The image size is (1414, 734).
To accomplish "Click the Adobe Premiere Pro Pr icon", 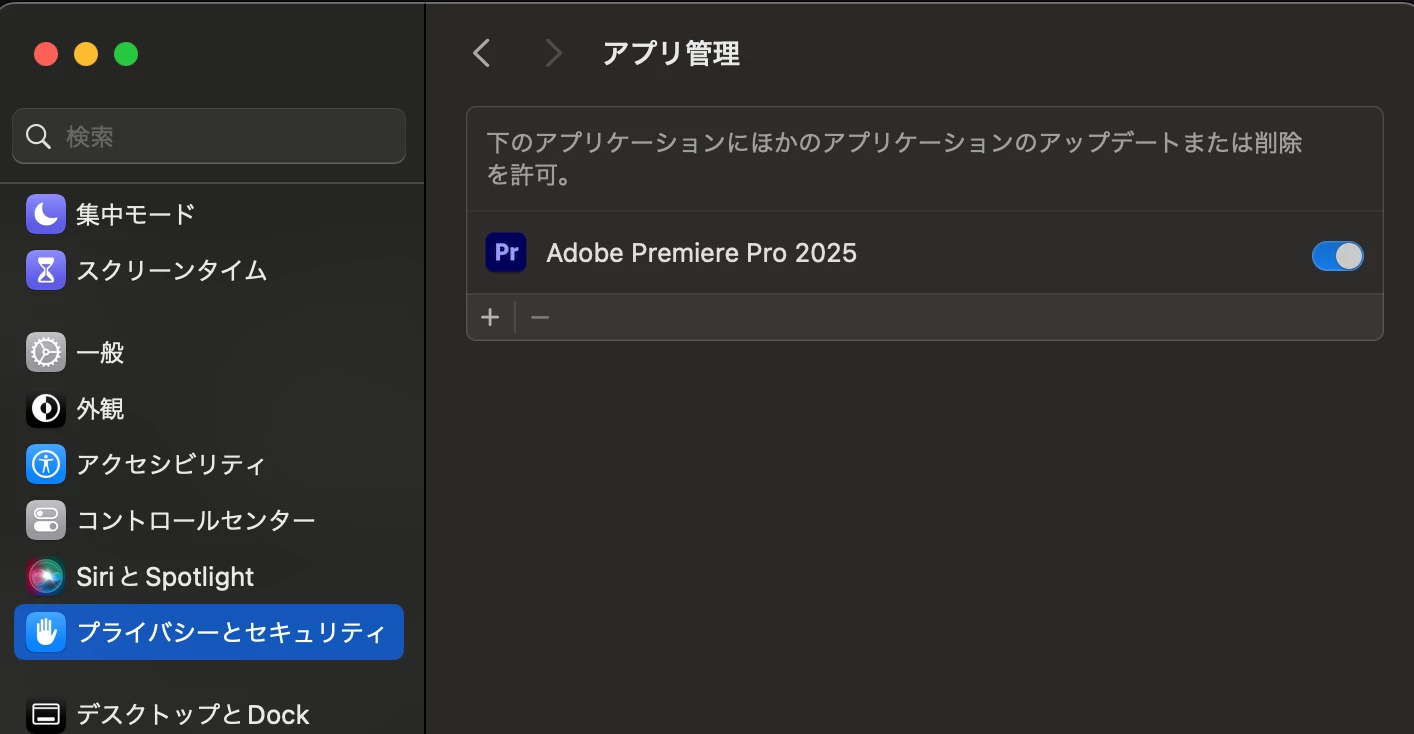I will (x=506, y=252).
